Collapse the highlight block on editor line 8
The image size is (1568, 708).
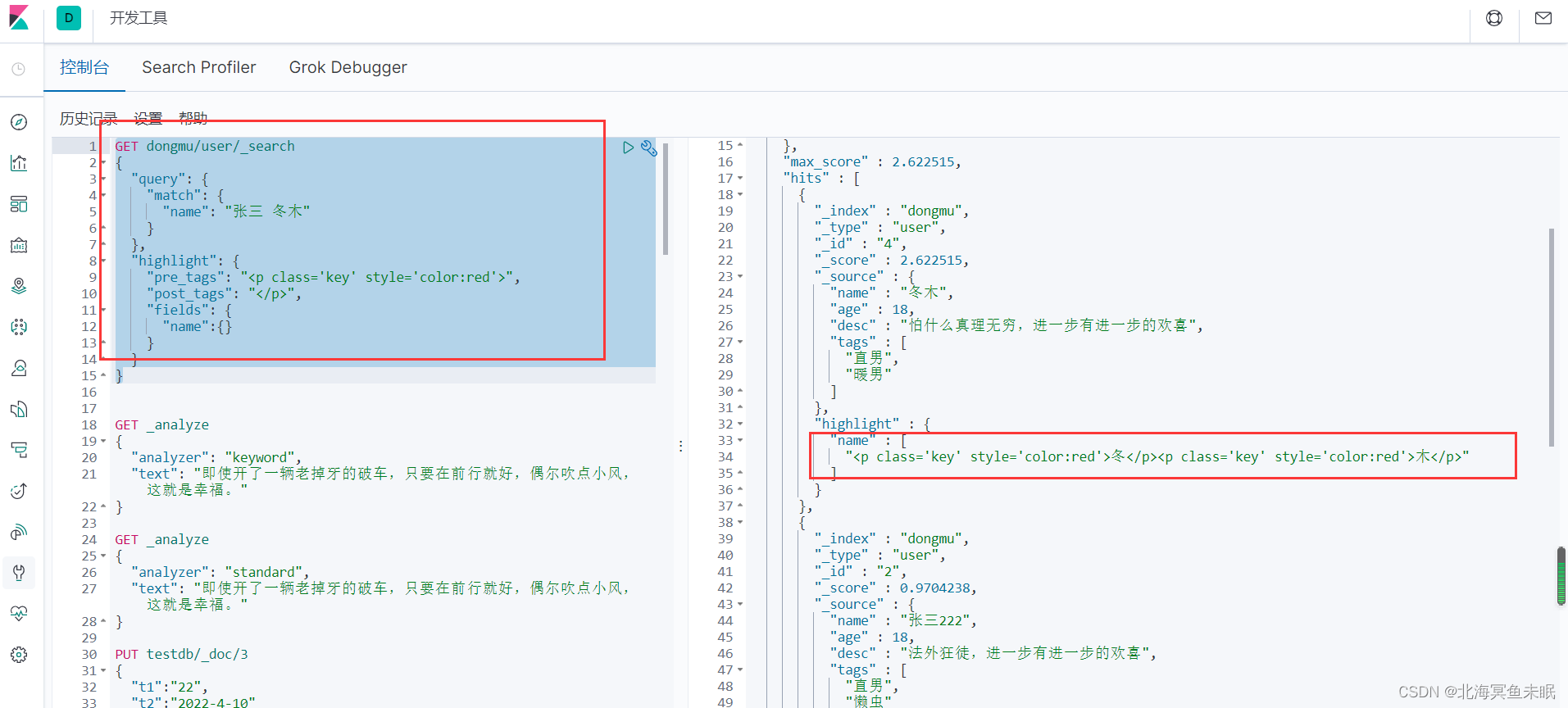103,261
